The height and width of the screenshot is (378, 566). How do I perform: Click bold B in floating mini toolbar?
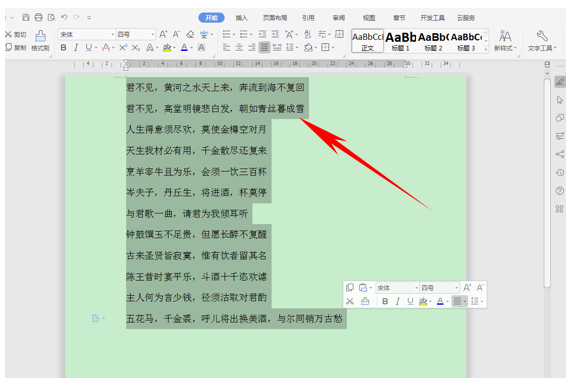[385, 301]
